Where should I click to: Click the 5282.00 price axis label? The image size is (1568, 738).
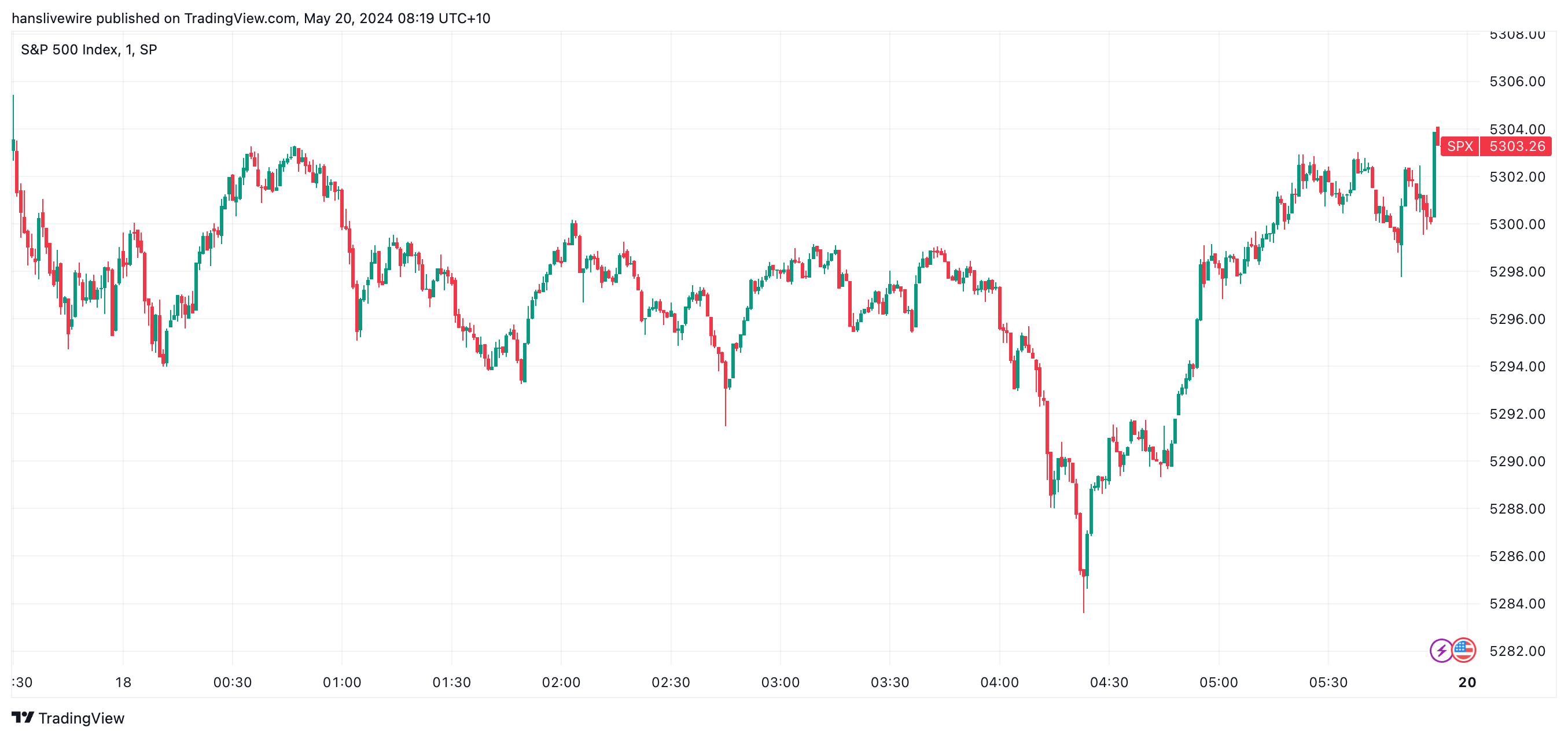tap(1517, 651)
